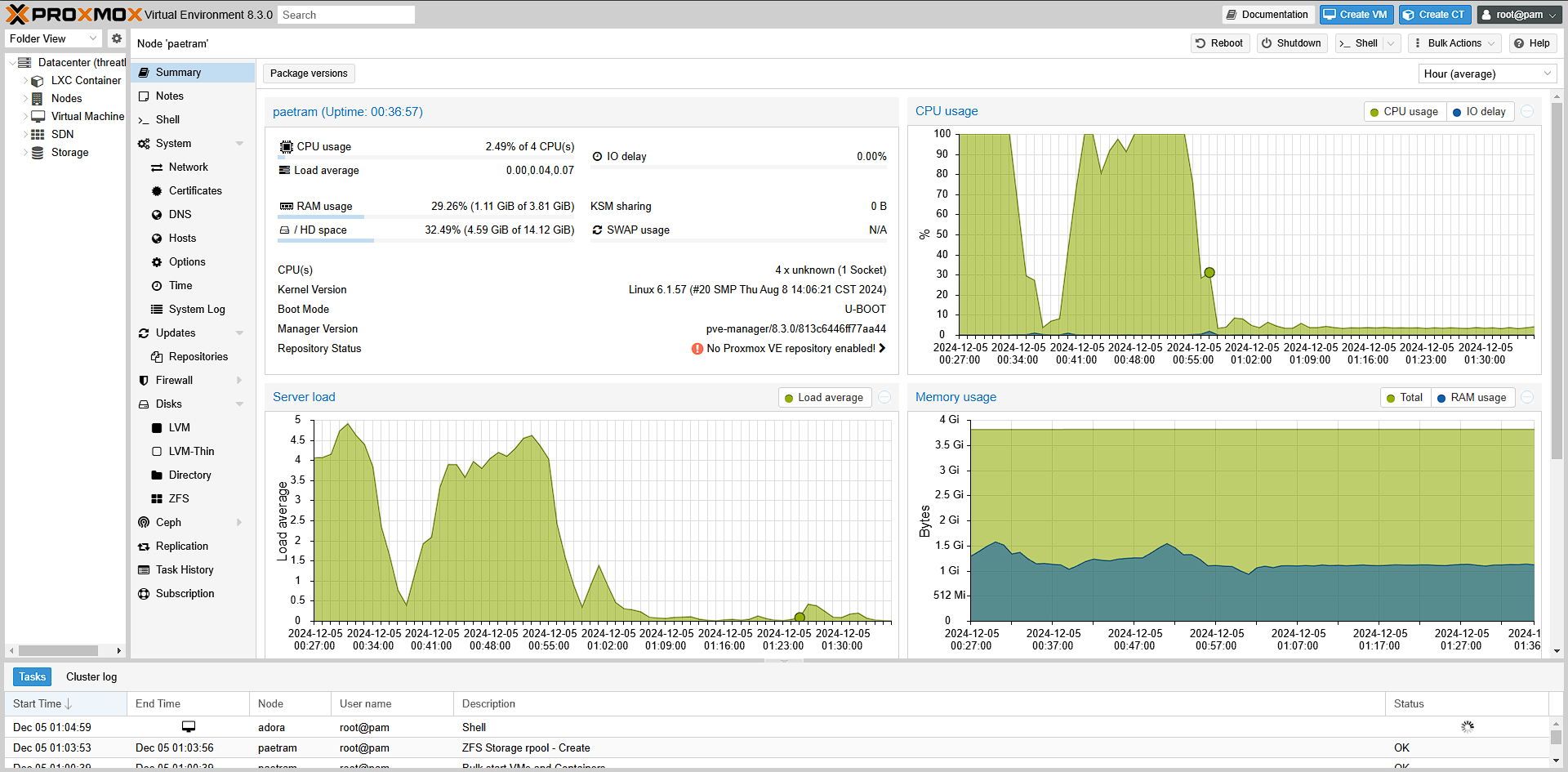Toggle CPU usage series in CPU chart legend
Screen dimensions: 1568x772
tap(1405, 112)
